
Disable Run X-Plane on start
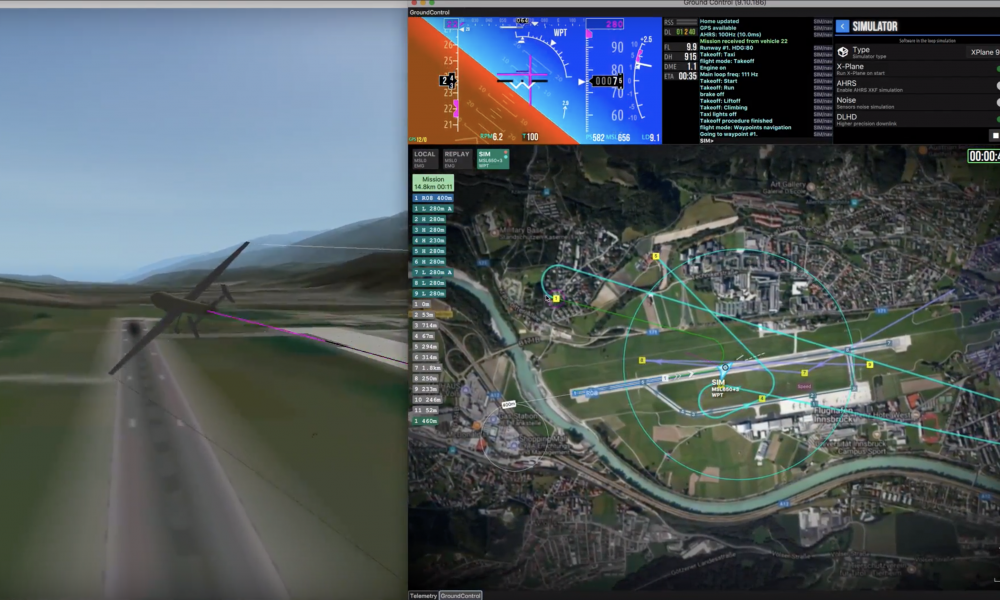(x=997, y=69)
